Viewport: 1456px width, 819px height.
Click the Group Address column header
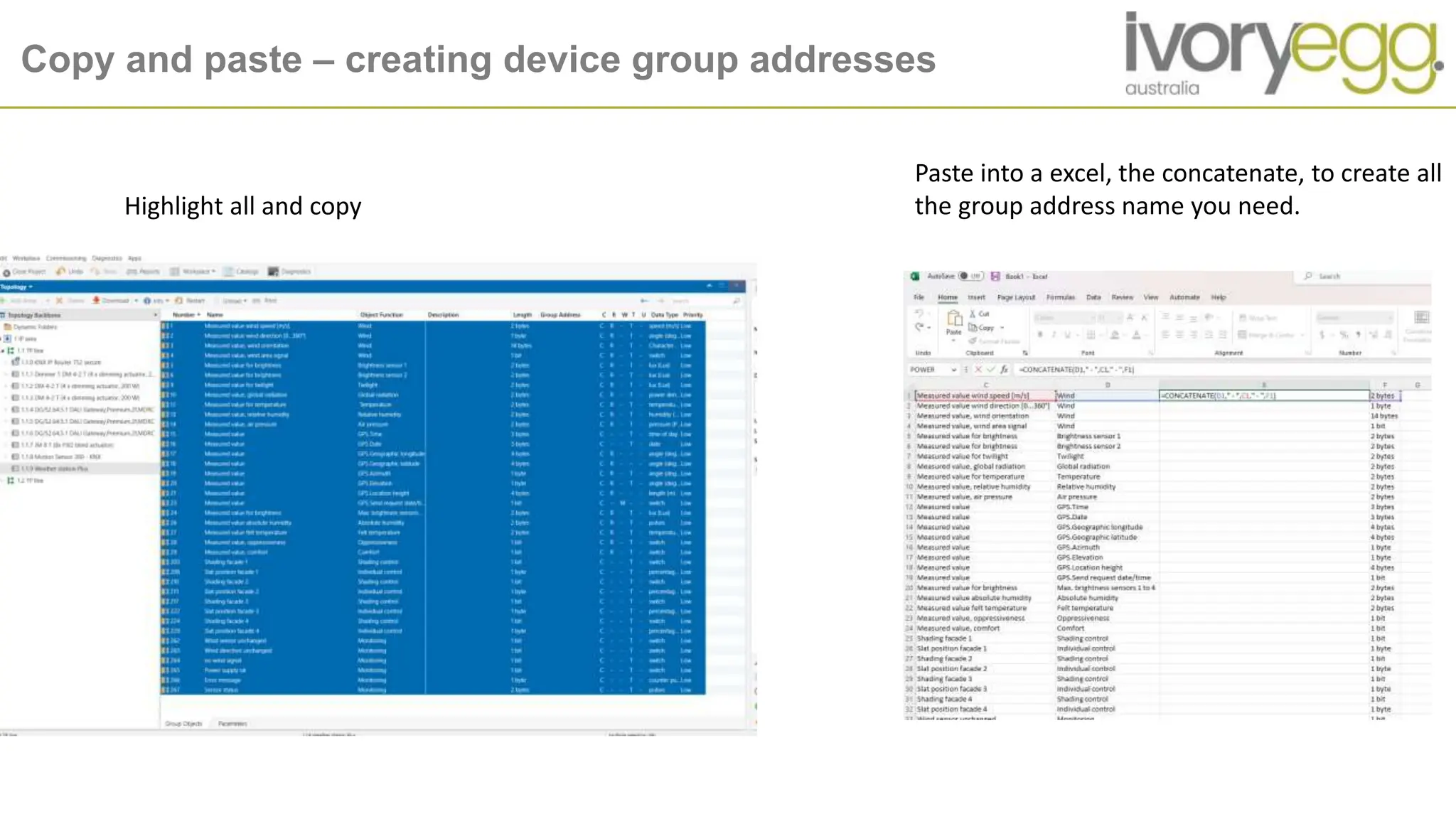560,314
